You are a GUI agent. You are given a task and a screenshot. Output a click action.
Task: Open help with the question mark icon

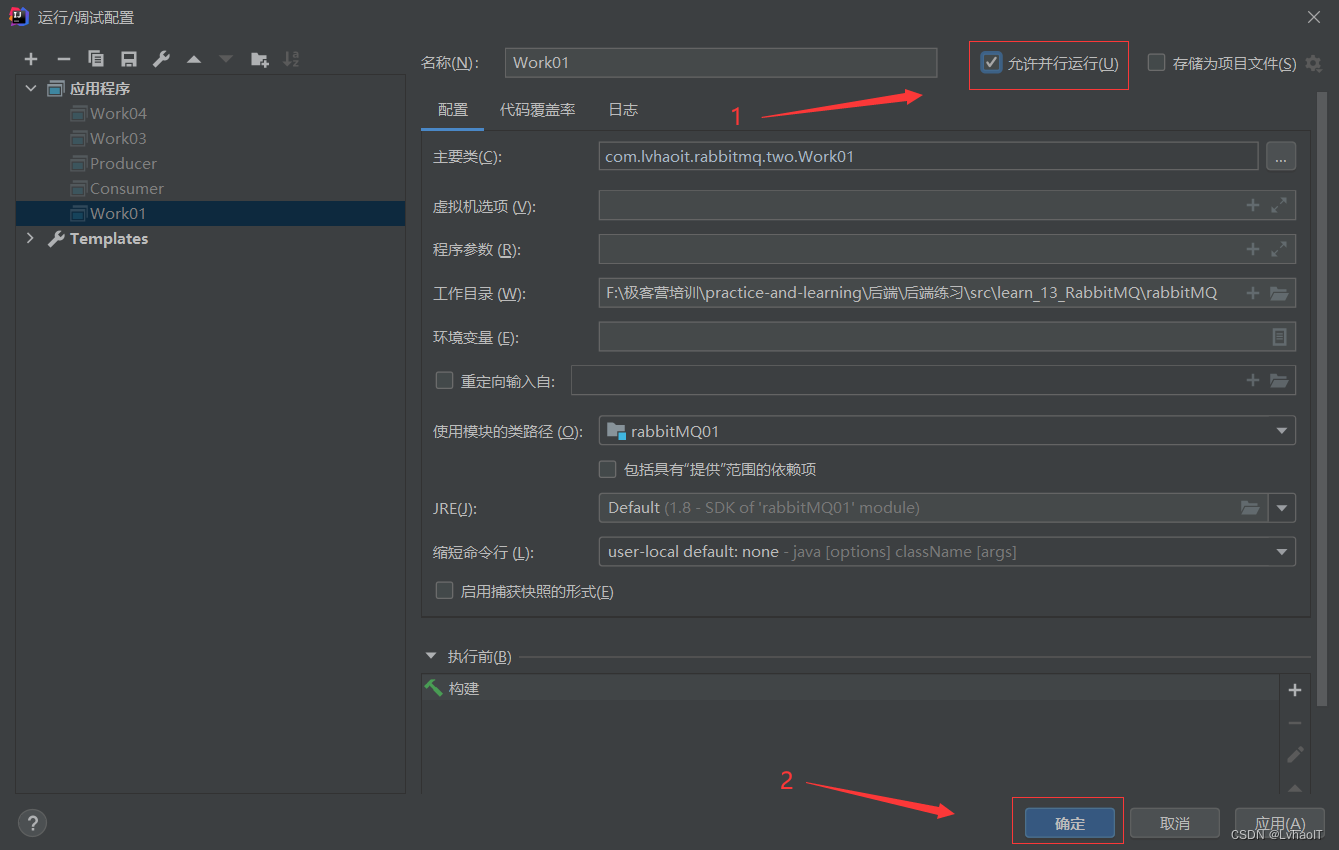(32, 823)
